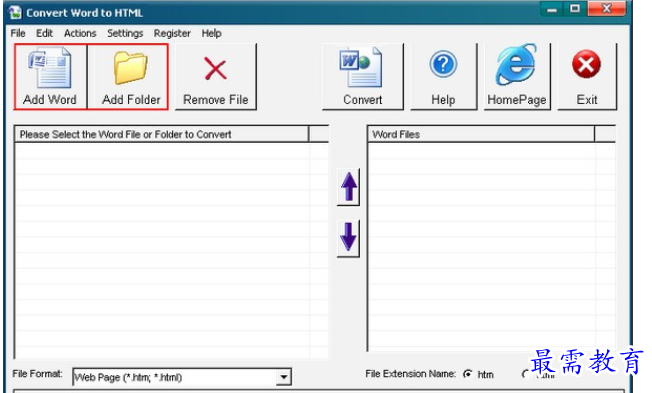Maximize the Convert Word to HTML window
Screen dimensions: 652x393
(x=575, y=9)
